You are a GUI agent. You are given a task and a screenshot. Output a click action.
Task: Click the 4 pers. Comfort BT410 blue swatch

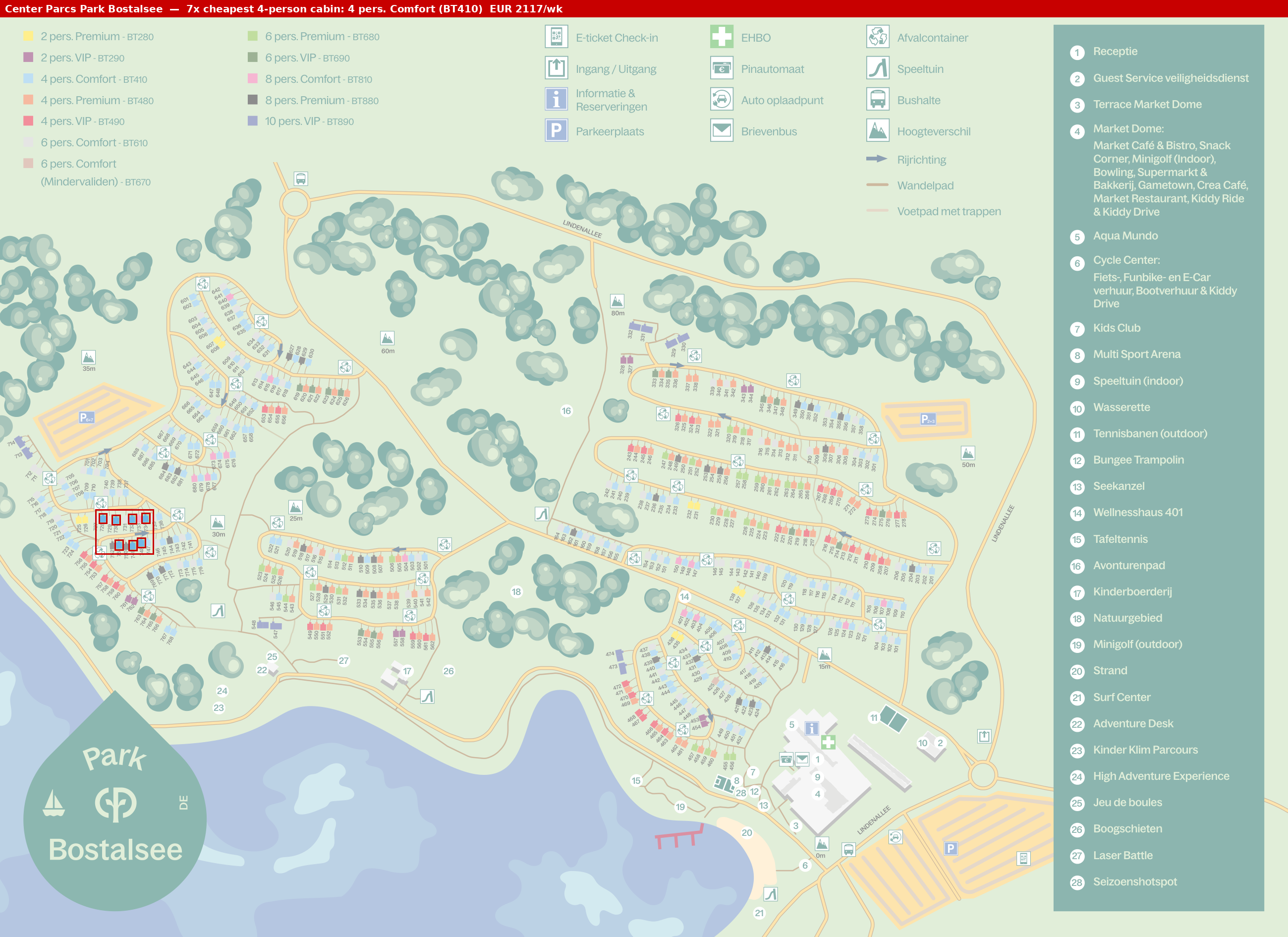click(28, 78)
